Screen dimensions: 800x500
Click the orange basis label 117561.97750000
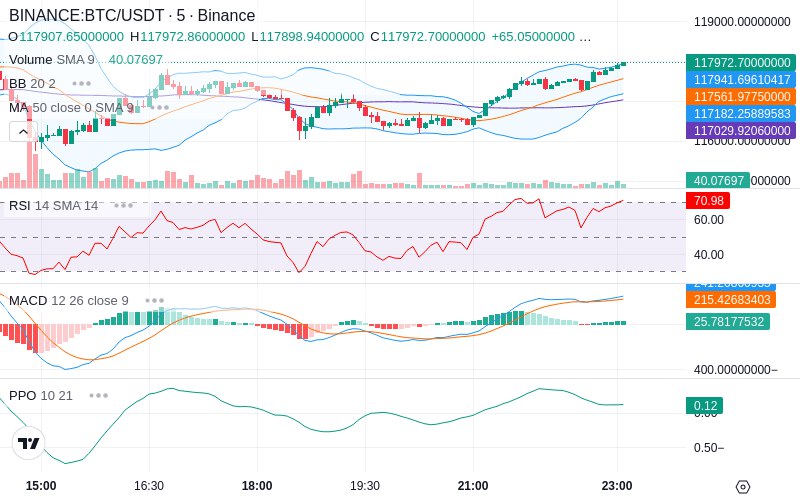pyautogui.click(x=741, y=96)
